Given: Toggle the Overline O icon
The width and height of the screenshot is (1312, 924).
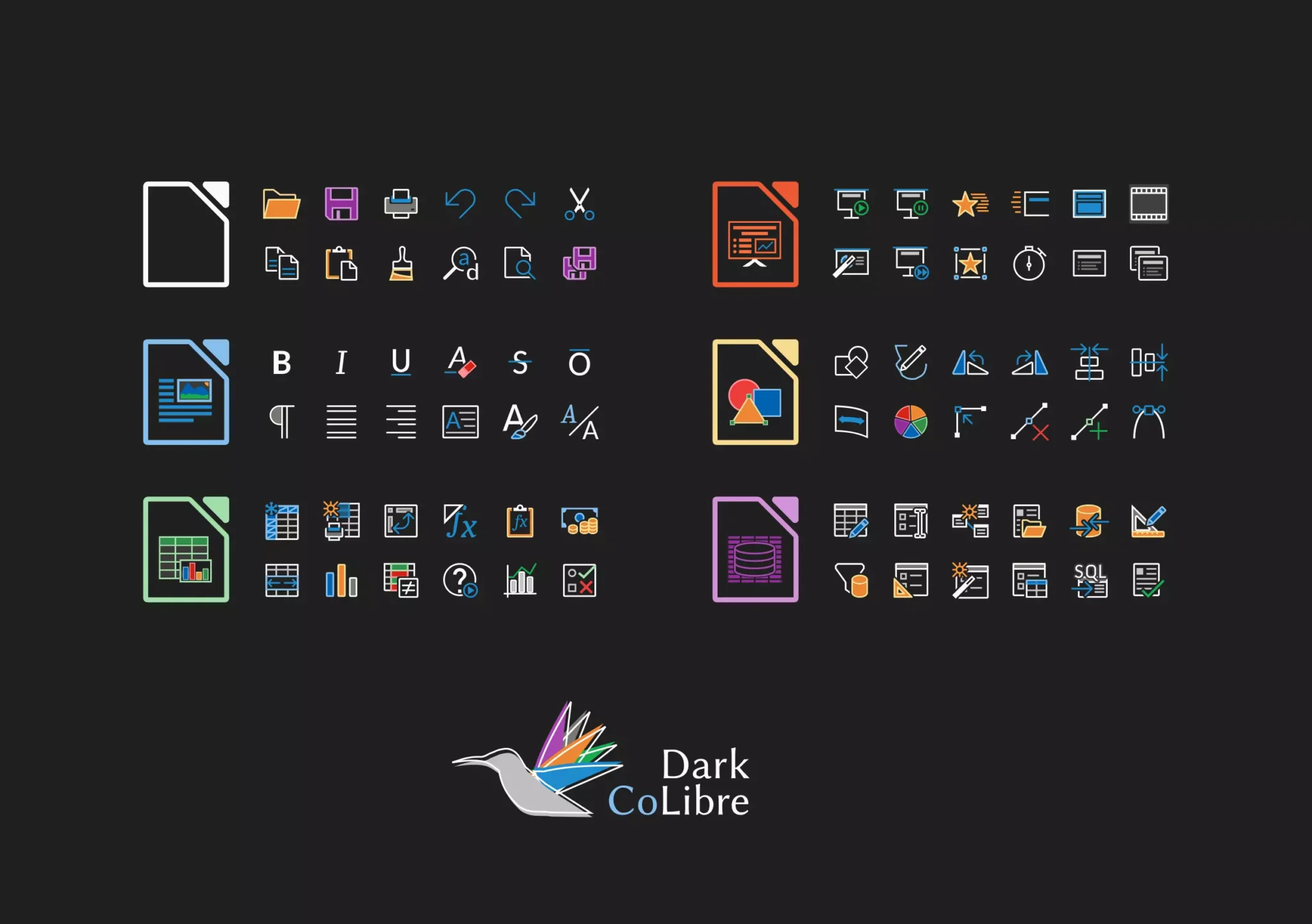Looking at the screenshot, I should coord(580,362).
